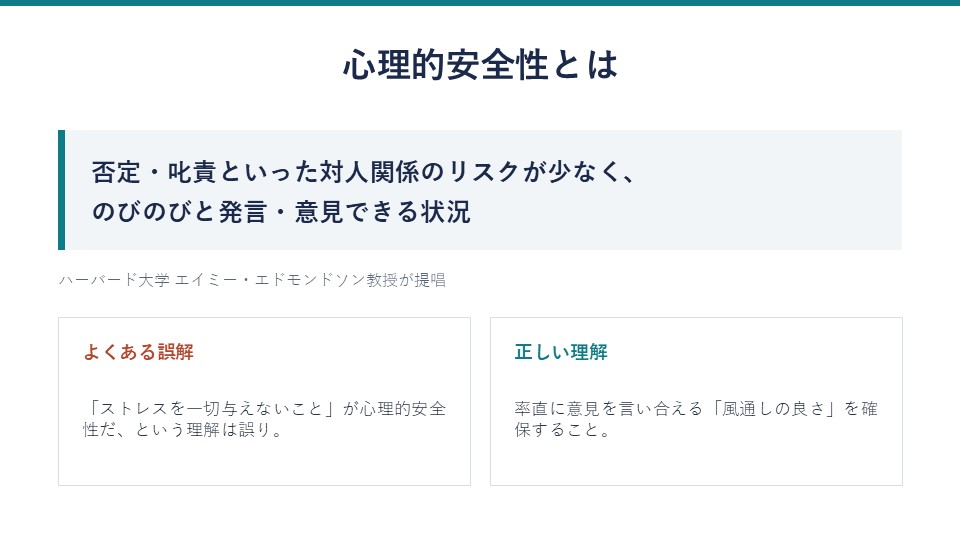This screenshot has height=540, width=960.
Task: Select the text 率直に意見を言い合える
Action: (609, 408)
